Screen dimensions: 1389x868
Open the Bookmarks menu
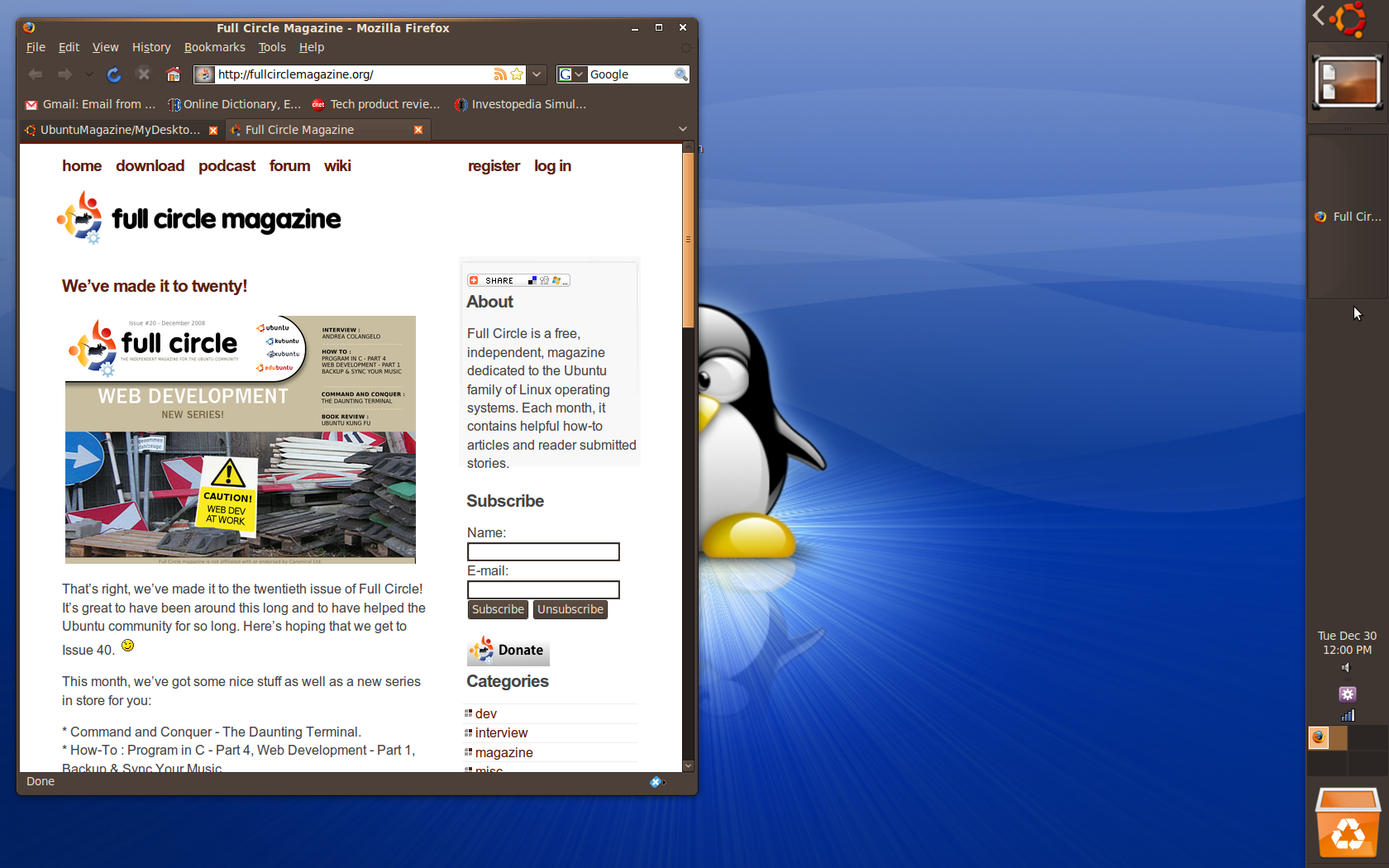tap(214, 47)
